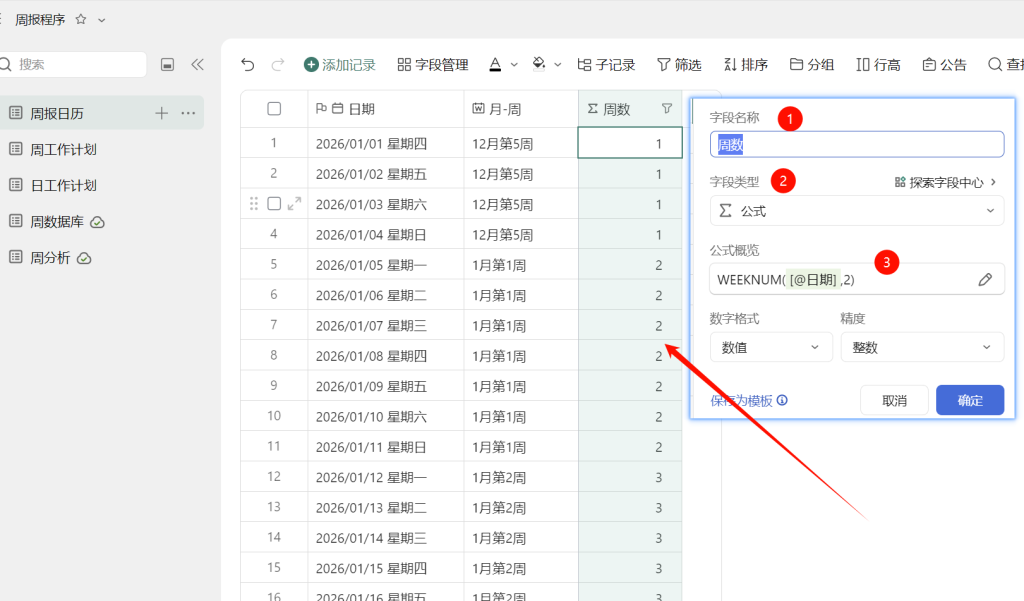Click the fill color bucket icon
The image size is (1024, 601).
539,64
